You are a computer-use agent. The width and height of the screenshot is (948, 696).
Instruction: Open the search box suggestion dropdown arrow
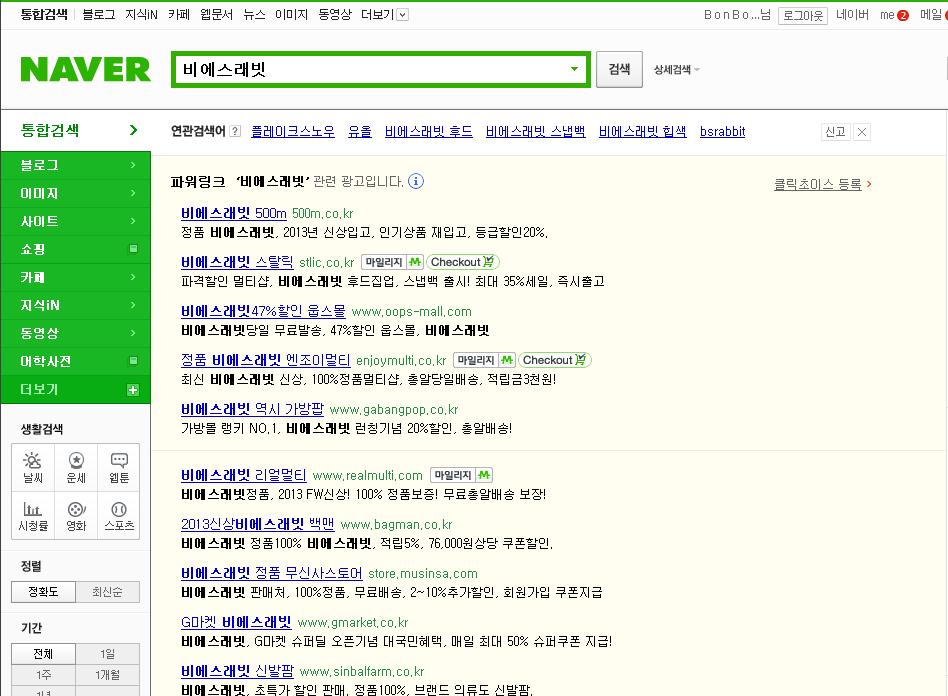(x=574, y=69)
